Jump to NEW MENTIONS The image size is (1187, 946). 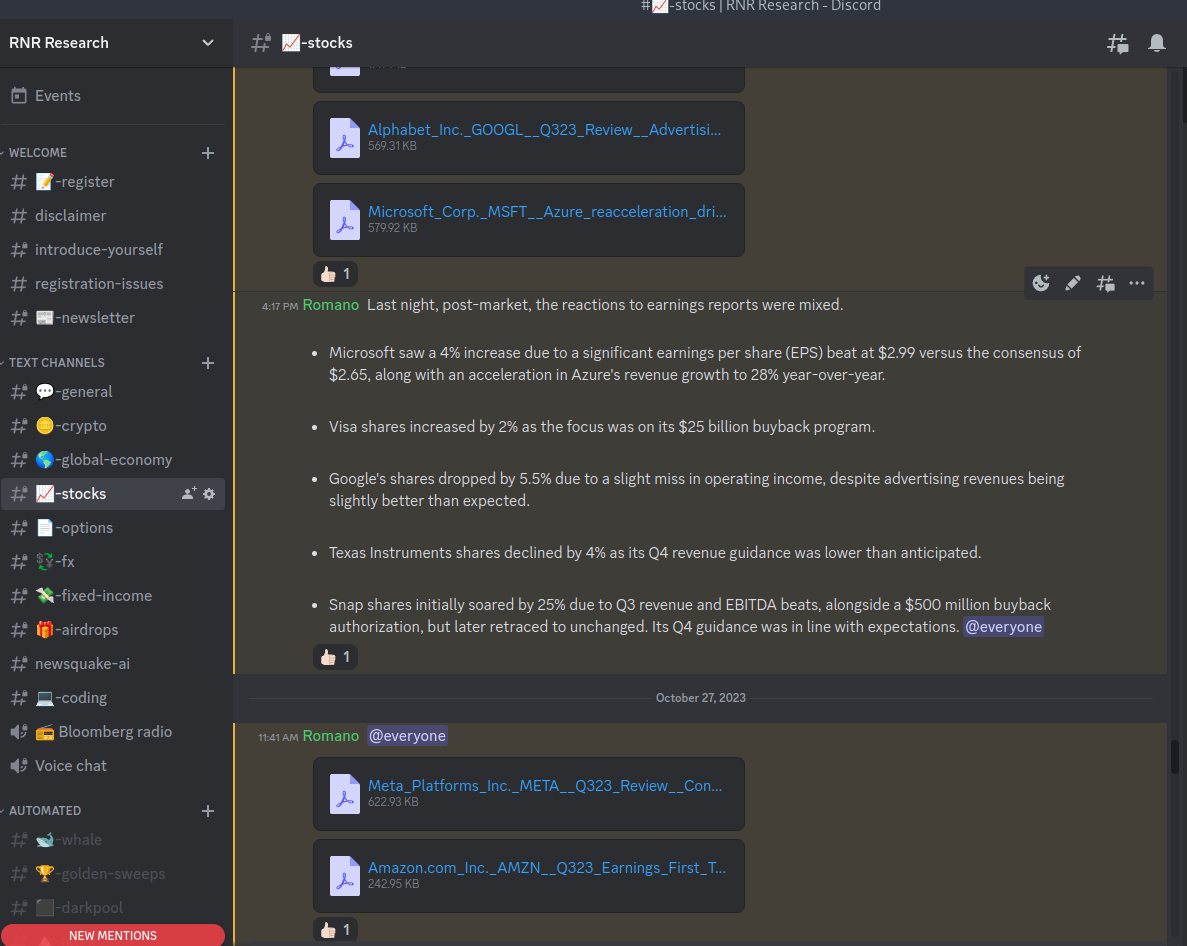coord(113,935)
